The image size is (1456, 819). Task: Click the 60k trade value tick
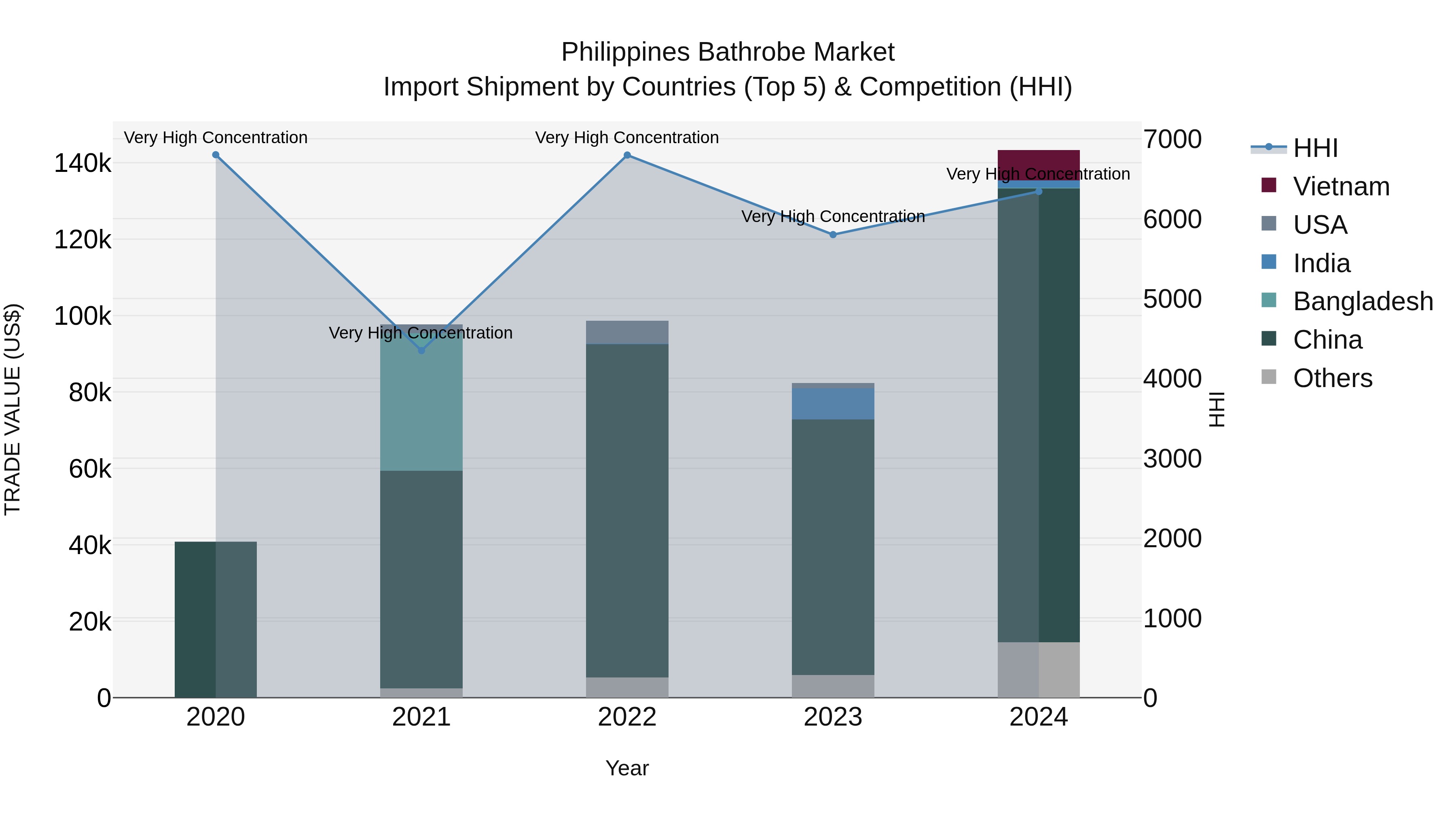tap(90, 469)
